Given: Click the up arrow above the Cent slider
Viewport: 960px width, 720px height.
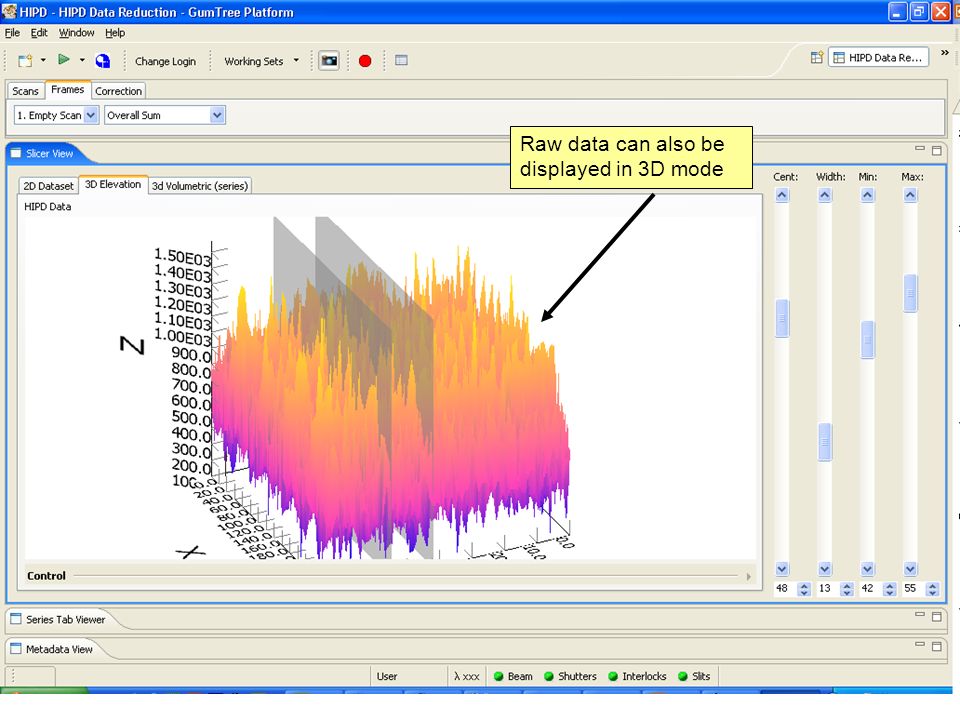Looking at the screenshot, I should [x=782, y=195].
